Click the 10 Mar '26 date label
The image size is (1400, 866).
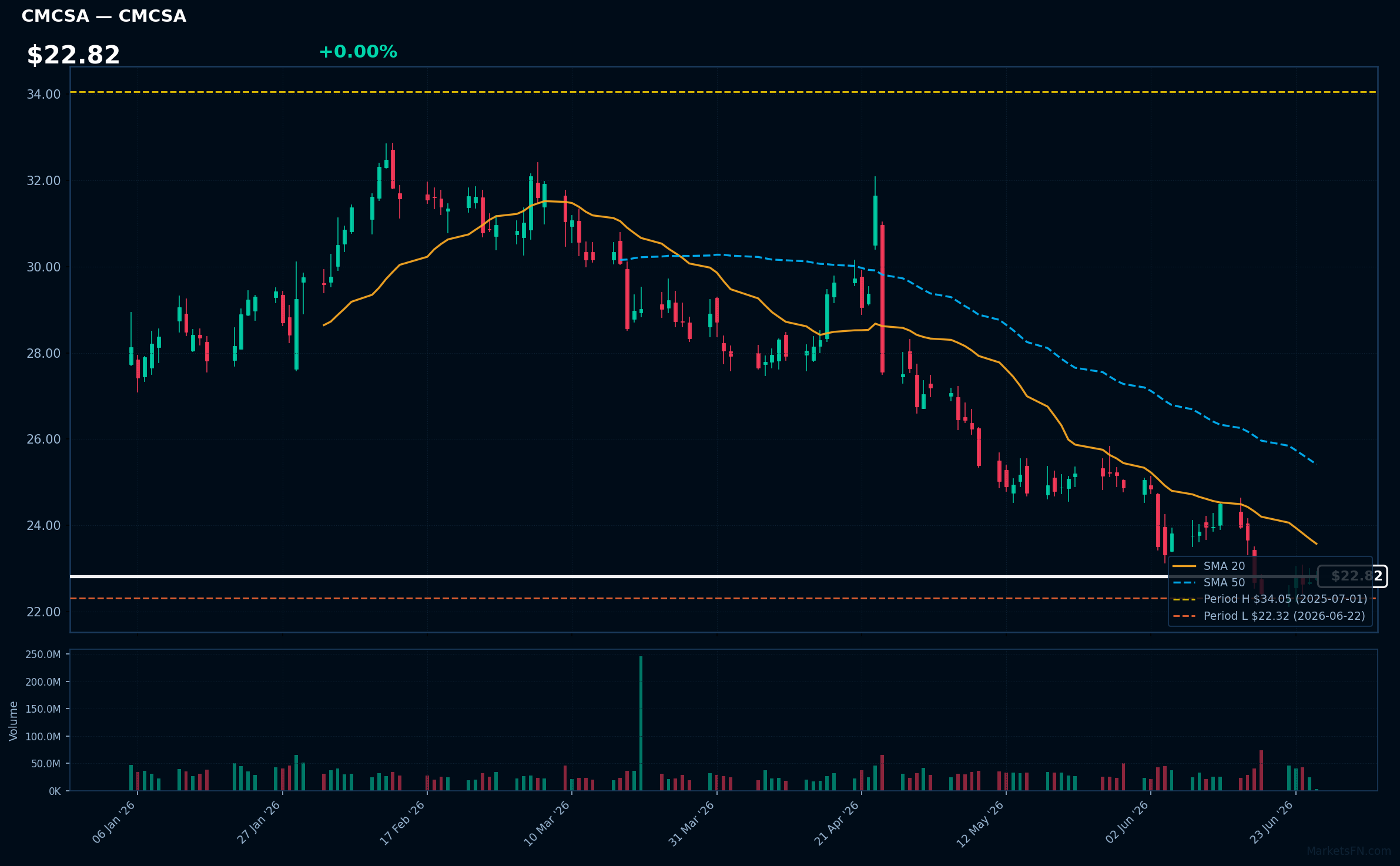pyautogui.click(x=547, y=823)
